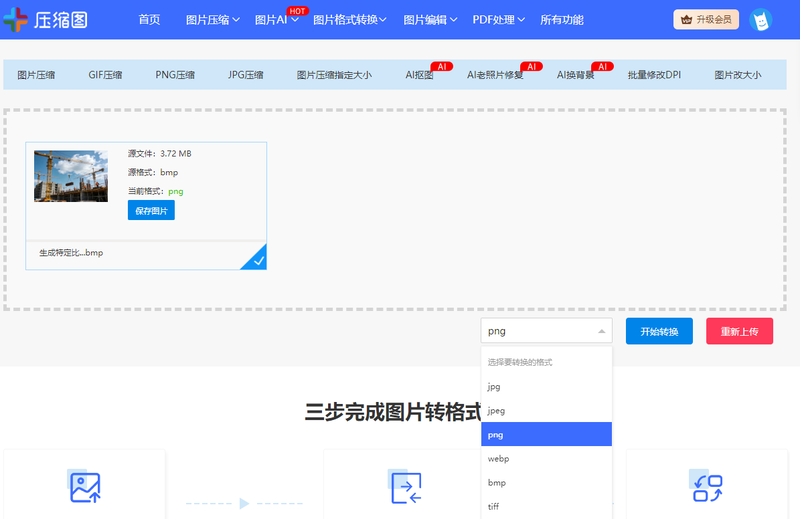
Task: Click the red 重新上传 button
Action: [x=739, y=331]
